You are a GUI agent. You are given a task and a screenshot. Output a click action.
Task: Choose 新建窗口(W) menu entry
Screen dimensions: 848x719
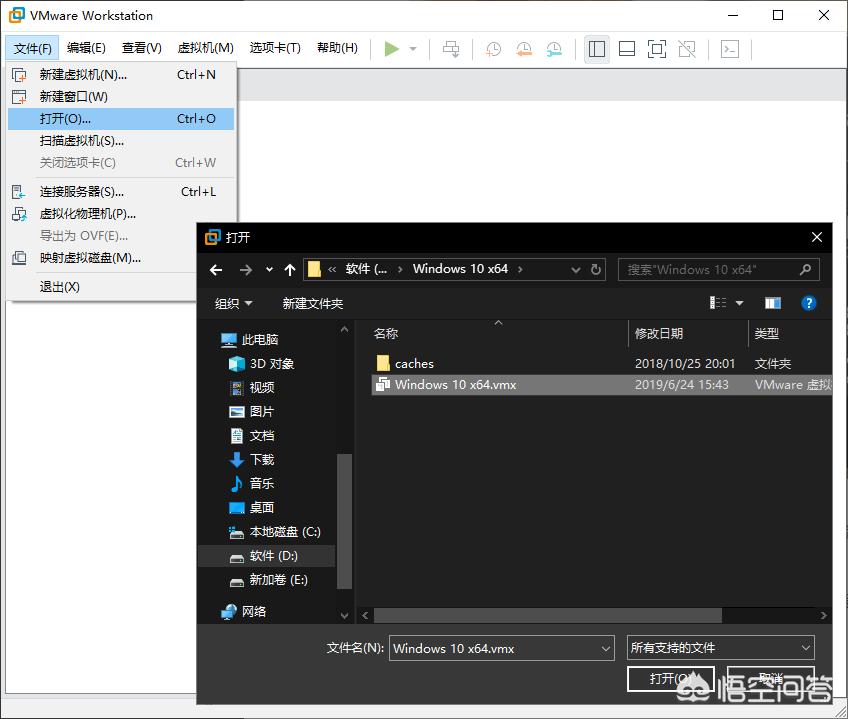coord(121,97)
